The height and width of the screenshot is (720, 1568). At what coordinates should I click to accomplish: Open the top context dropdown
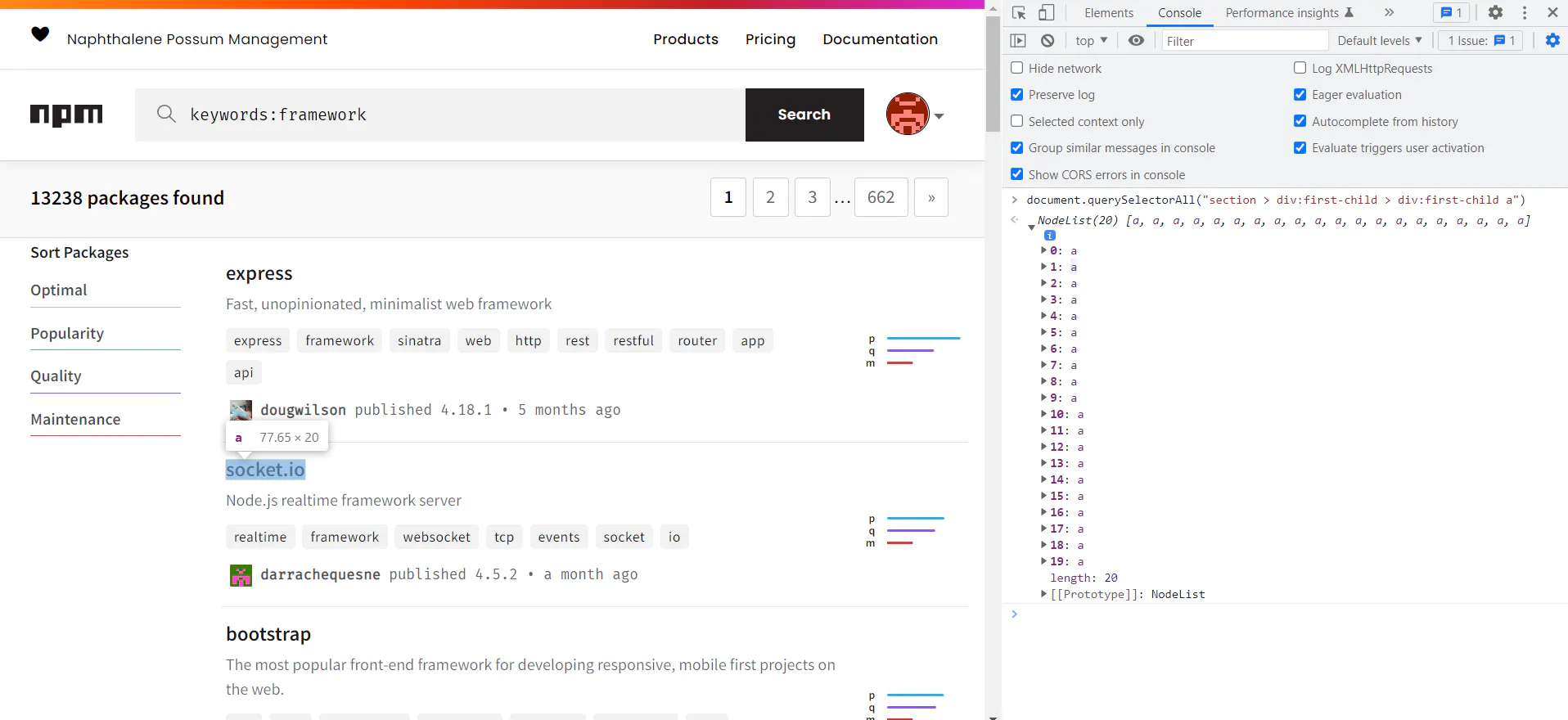point(1091,40)
